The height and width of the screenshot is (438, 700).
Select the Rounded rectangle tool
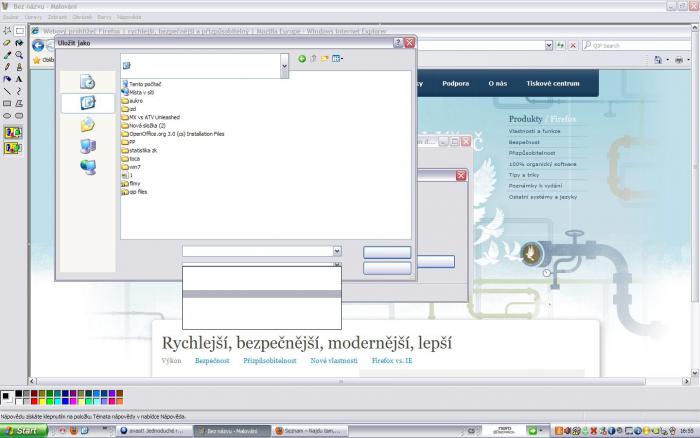tap(19, 115)
